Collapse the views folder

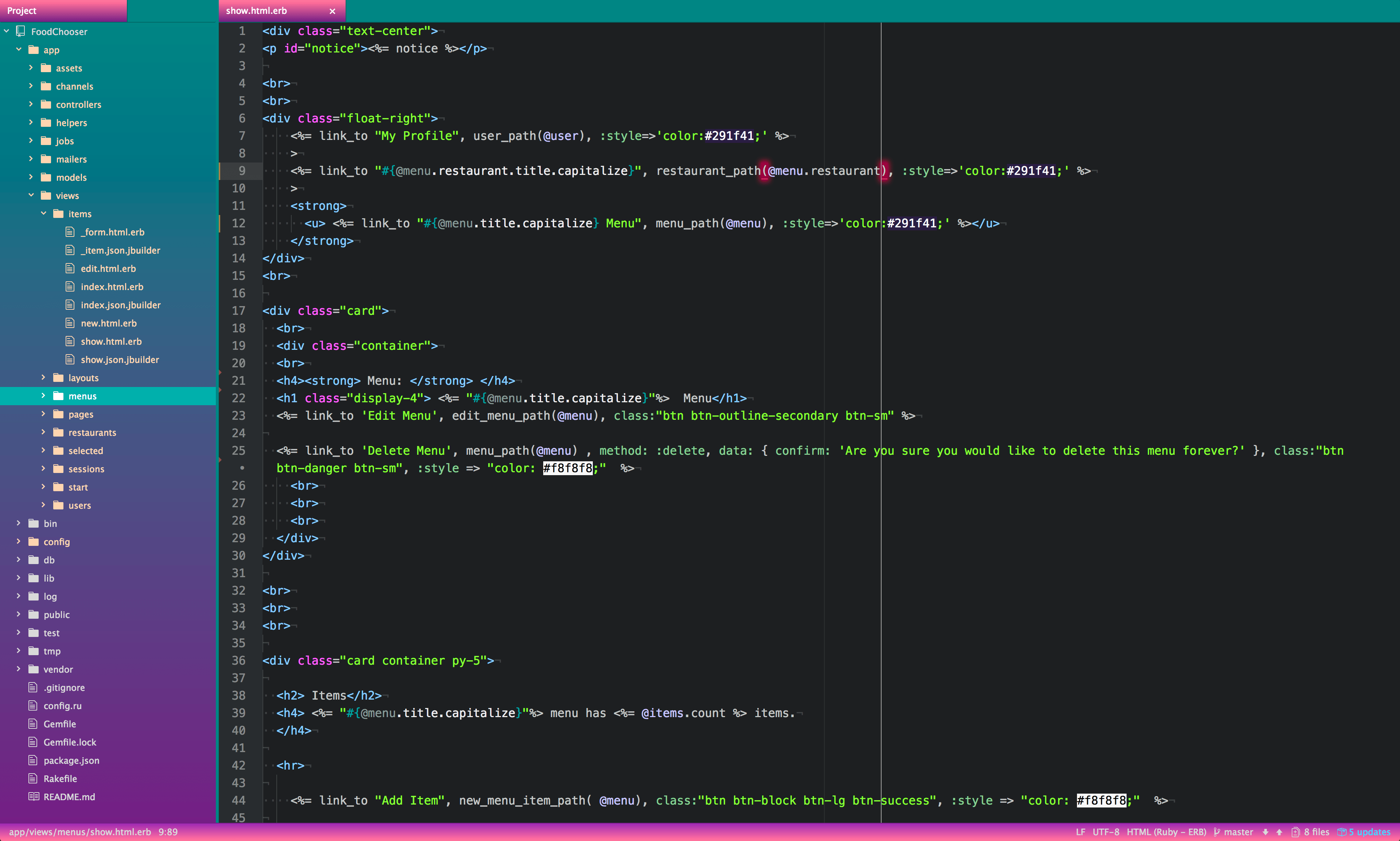click(x=31, y=195)
